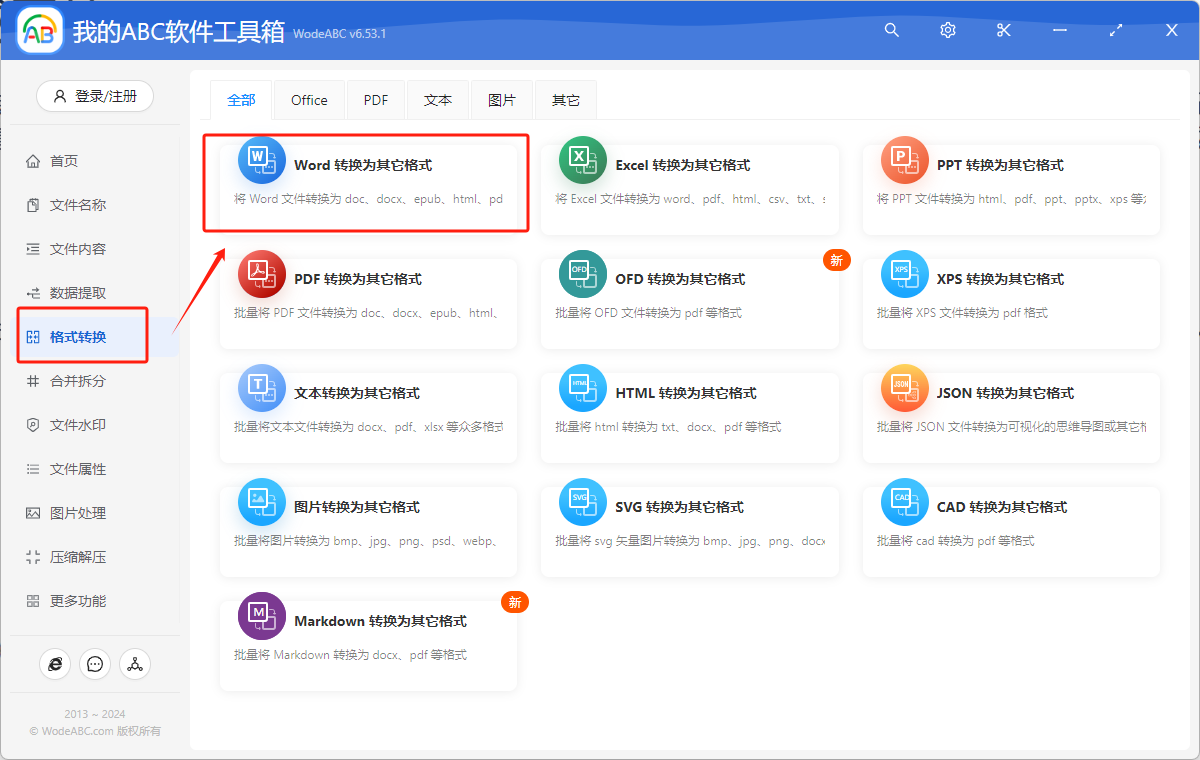Viewport: 1200px width, 760px height.
Task: Switch to the PDF tab
Action: [375, 99]
